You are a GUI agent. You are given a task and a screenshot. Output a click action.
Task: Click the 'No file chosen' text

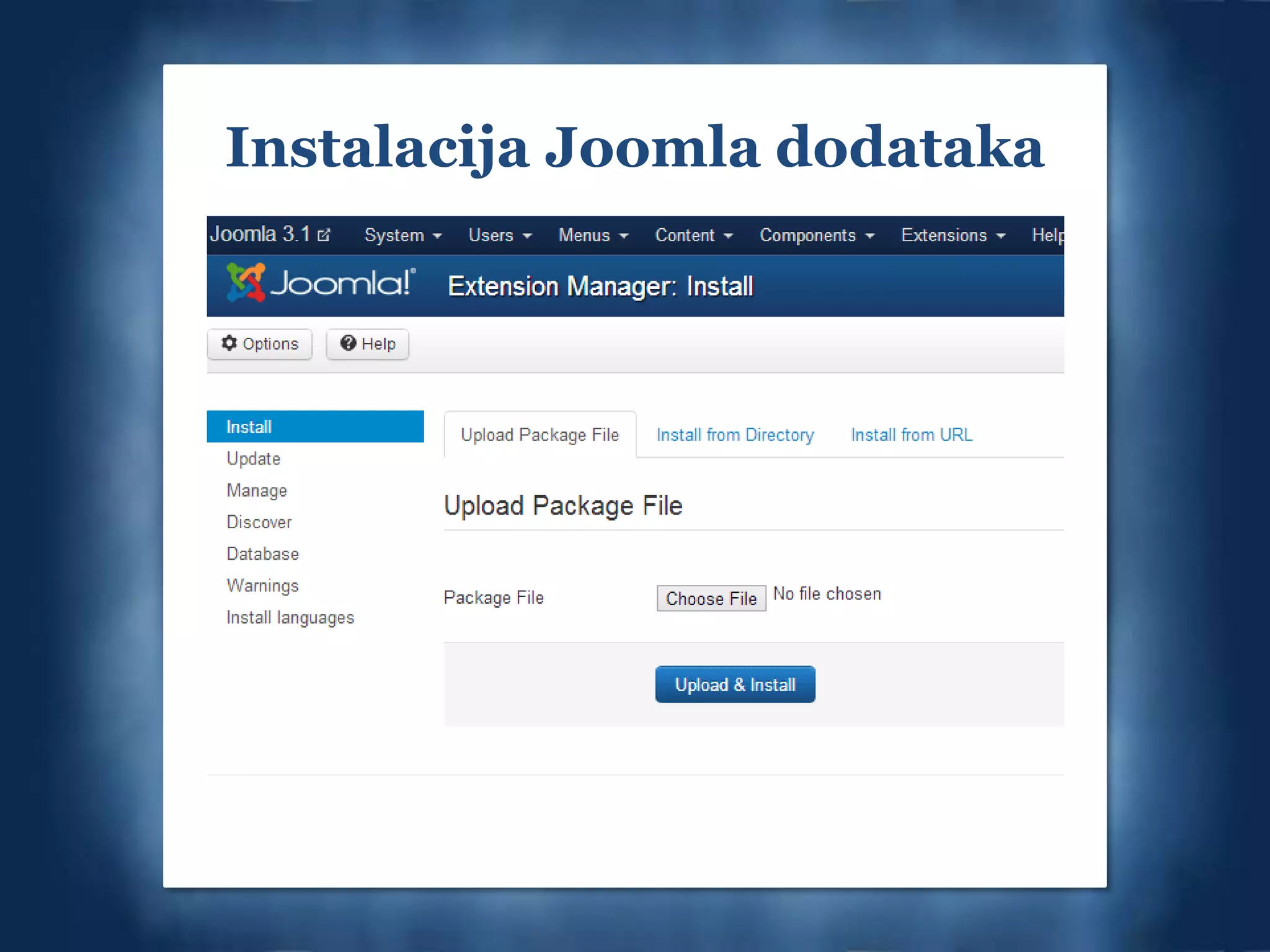pyautogui.click(x=827, y=594)
